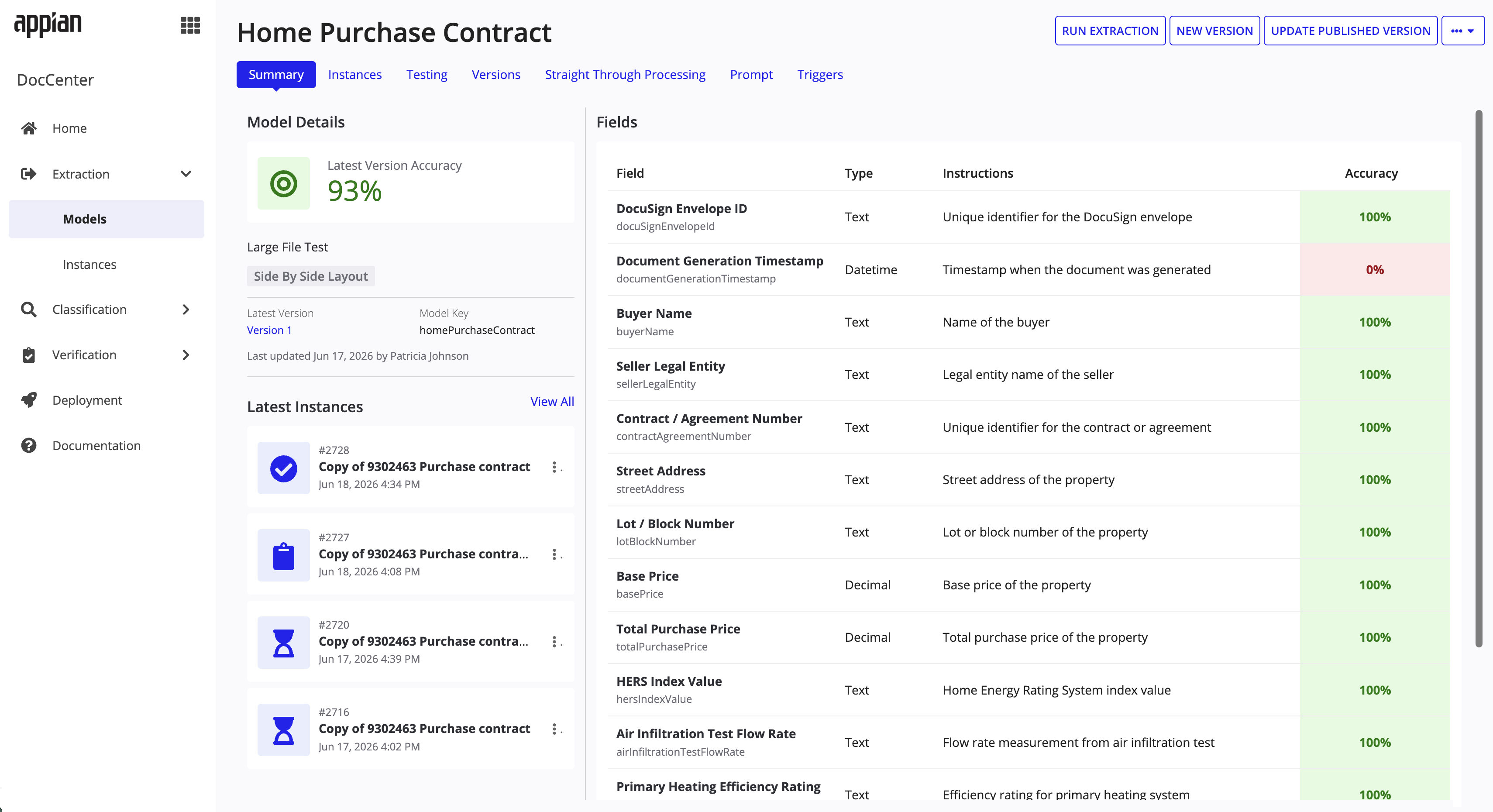Open the Straight Through Processing tab
This screenshot has width=1493, height=812.
[626, 74]
